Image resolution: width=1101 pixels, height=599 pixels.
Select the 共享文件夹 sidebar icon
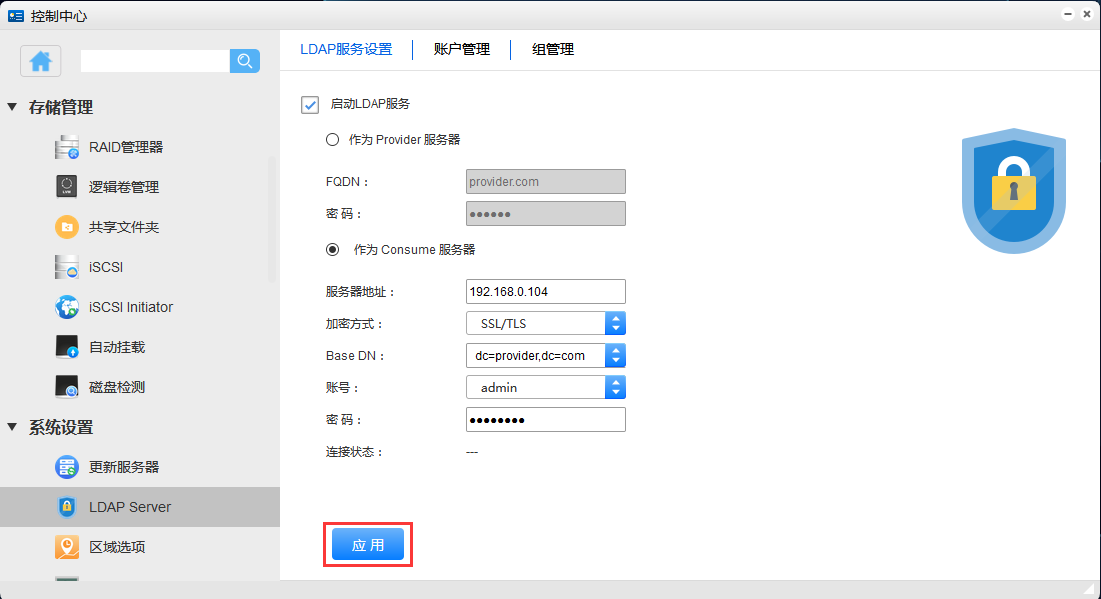(x=67, y=227)
